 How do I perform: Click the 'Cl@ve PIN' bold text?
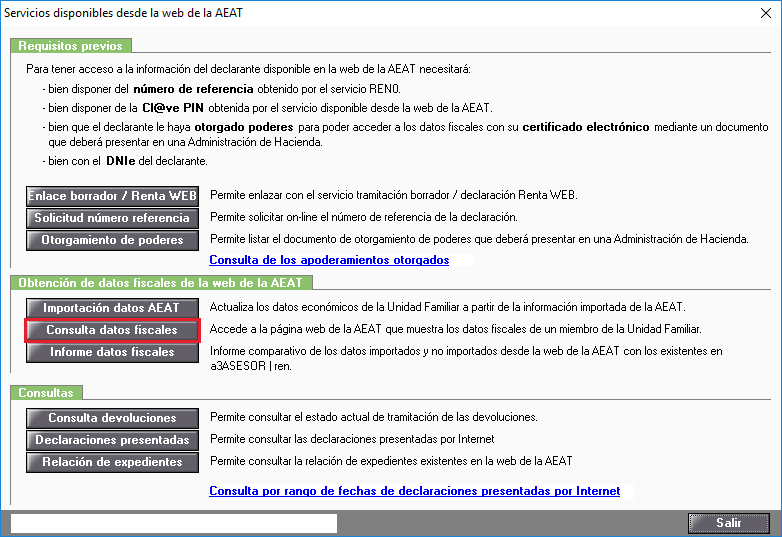click(x=173, y=108)
